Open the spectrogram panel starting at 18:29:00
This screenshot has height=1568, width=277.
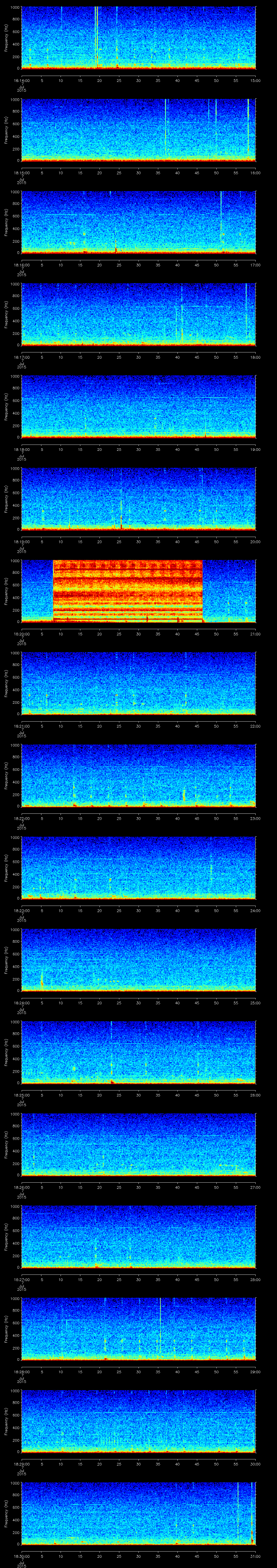[x=139, y=1421]
